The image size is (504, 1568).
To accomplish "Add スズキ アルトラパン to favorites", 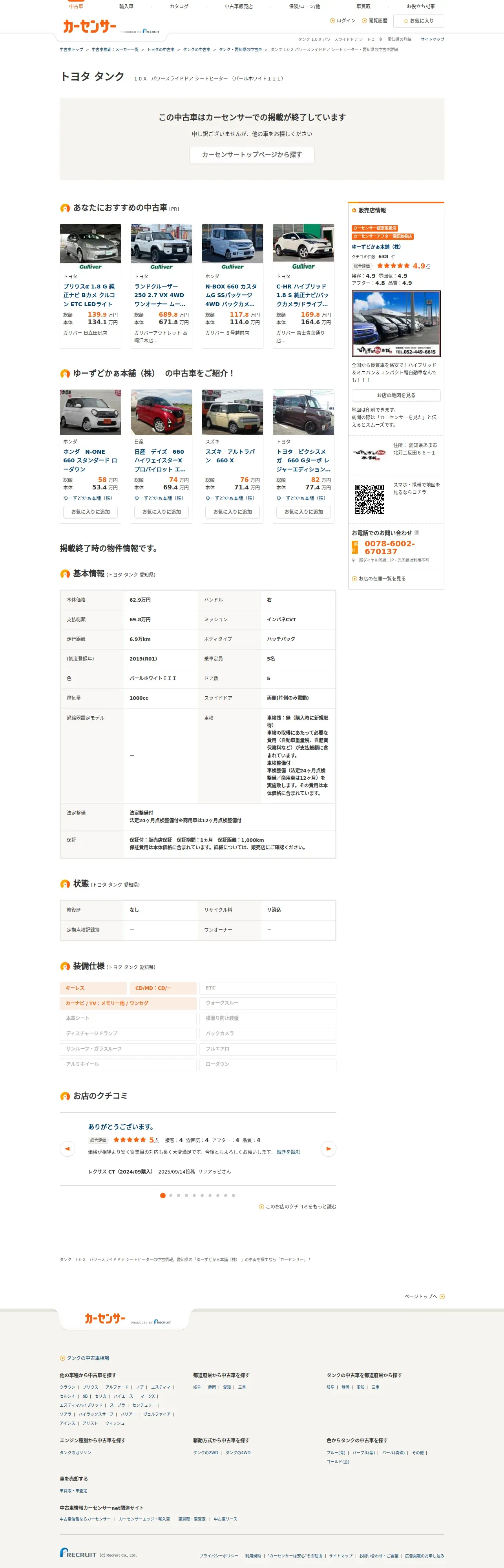I will click(x=232, y=512).
